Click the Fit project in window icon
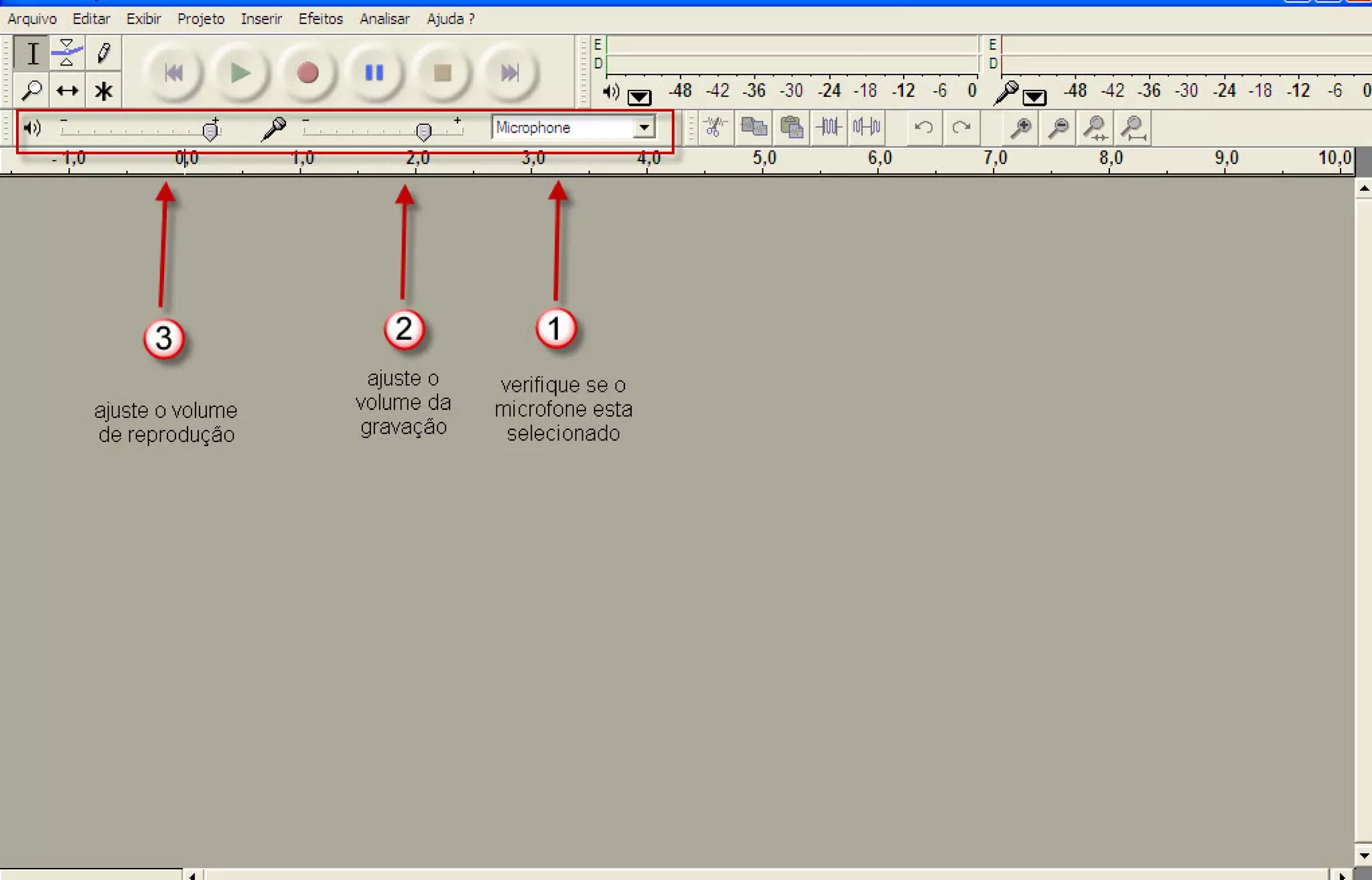The image size is (1372, 880). tap(1134, 127)
